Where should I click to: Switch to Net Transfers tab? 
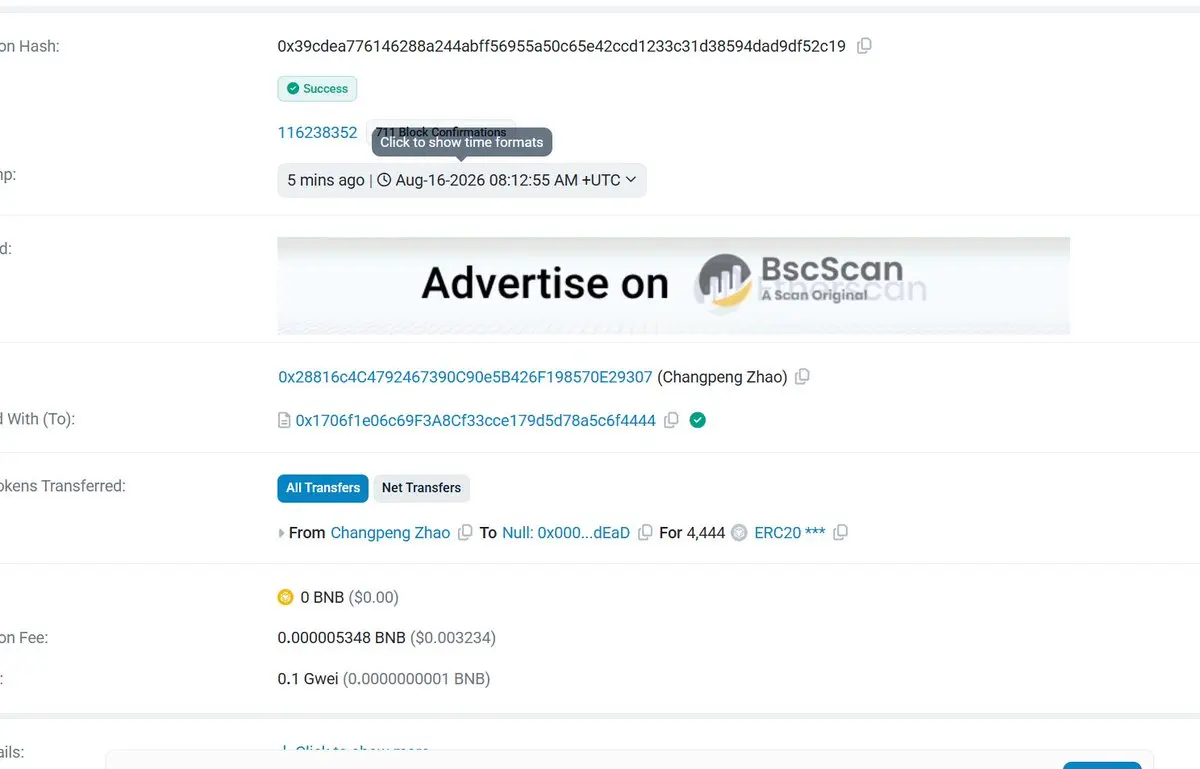click(421, 488)
